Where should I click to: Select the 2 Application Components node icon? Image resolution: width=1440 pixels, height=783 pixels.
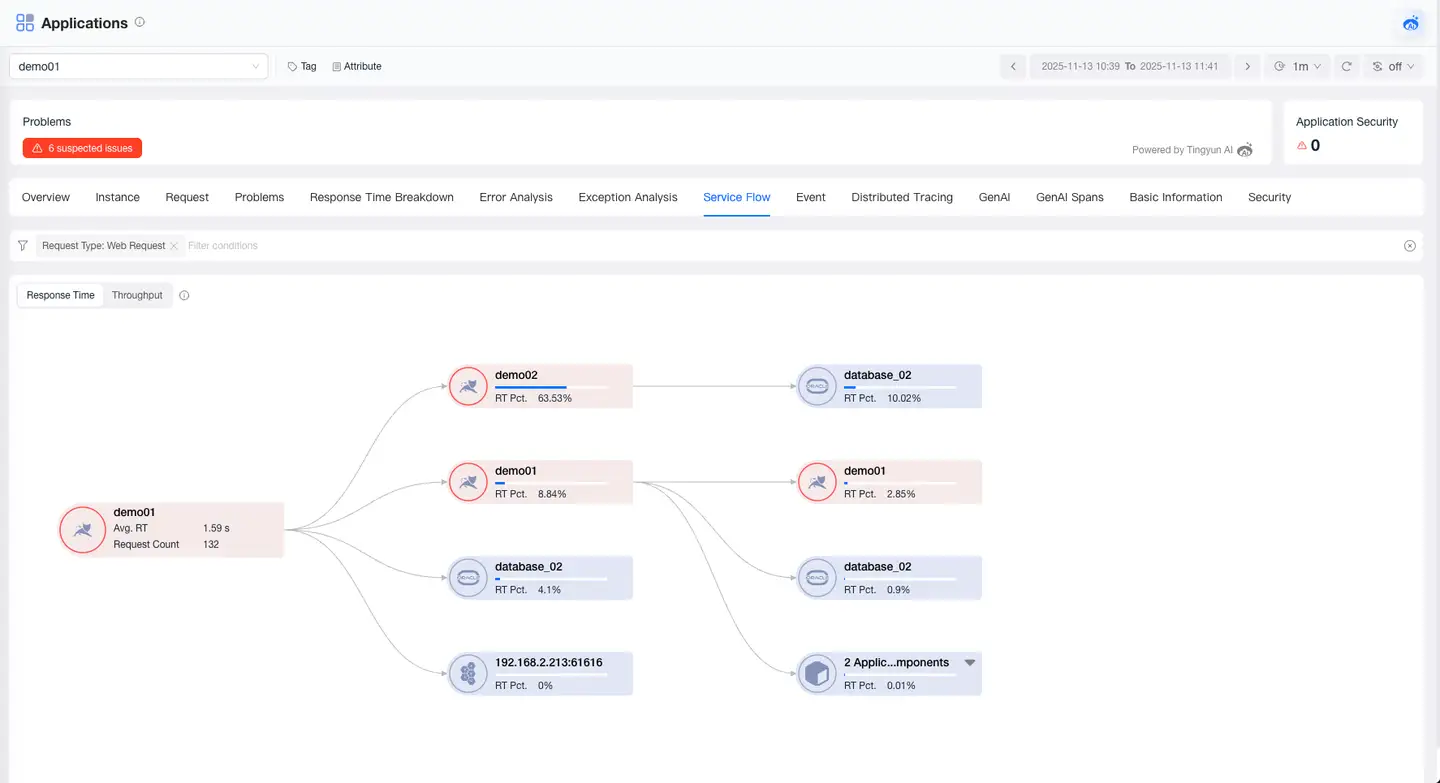pos(817,673)
